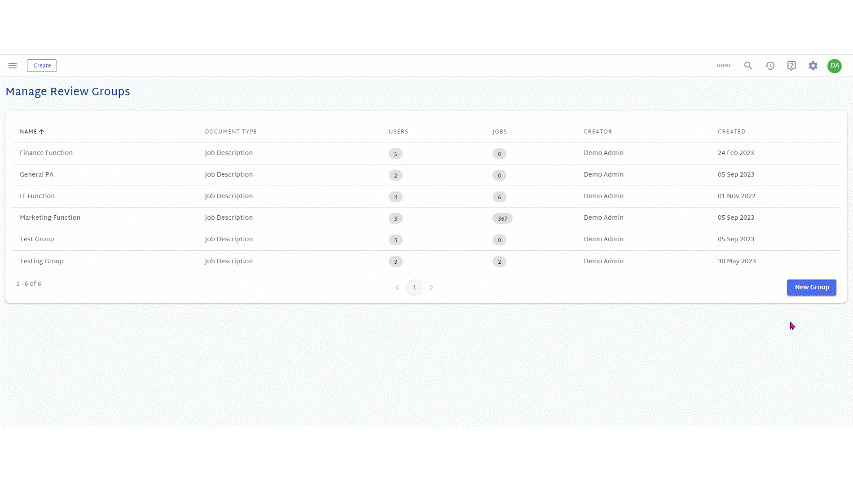
Task: Open the Marketing Function review group
Action: [x=50, y=218]
